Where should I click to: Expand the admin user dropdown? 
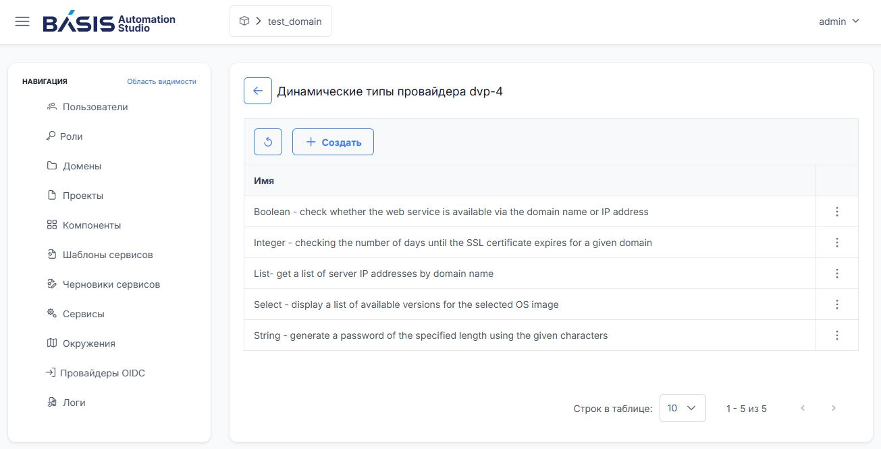839,21
